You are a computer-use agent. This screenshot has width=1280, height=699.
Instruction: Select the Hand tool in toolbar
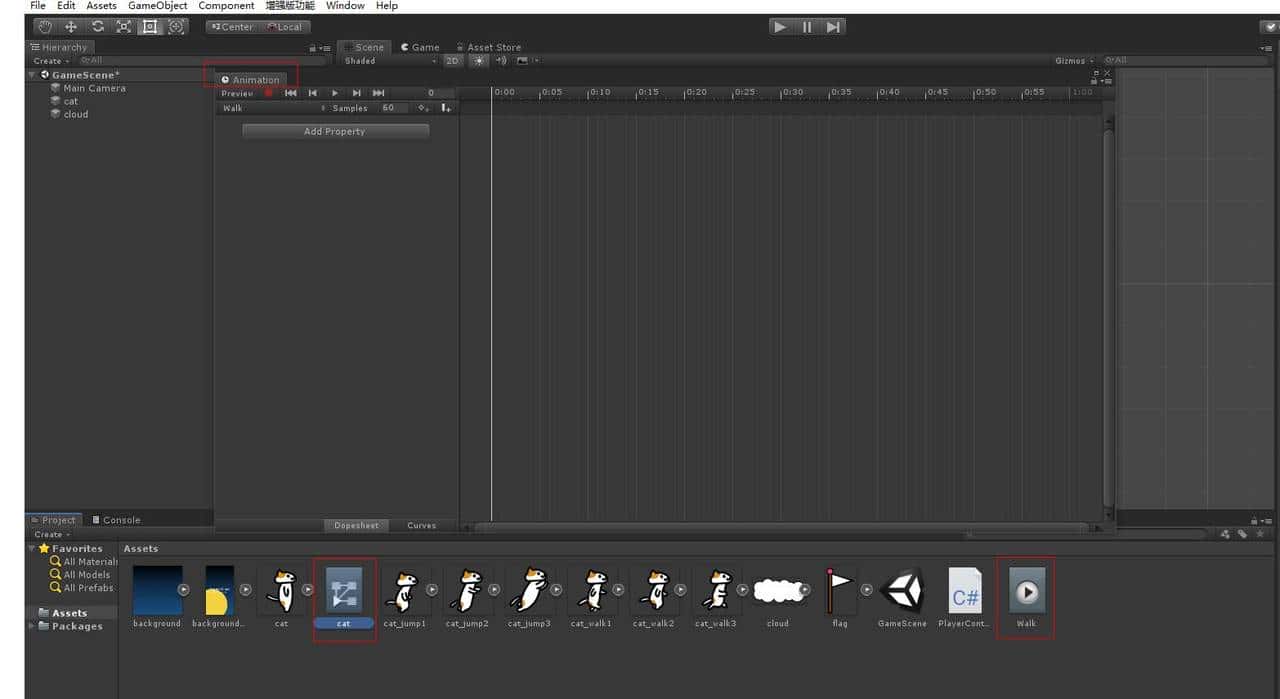(44, 27)
